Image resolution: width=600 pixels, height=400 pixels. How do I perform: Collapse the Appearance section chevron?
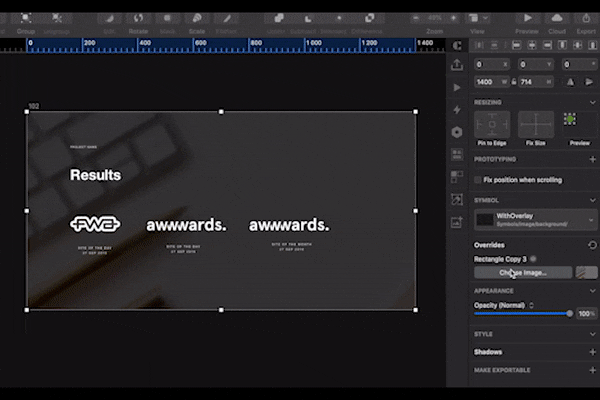(x=592, y=291)
